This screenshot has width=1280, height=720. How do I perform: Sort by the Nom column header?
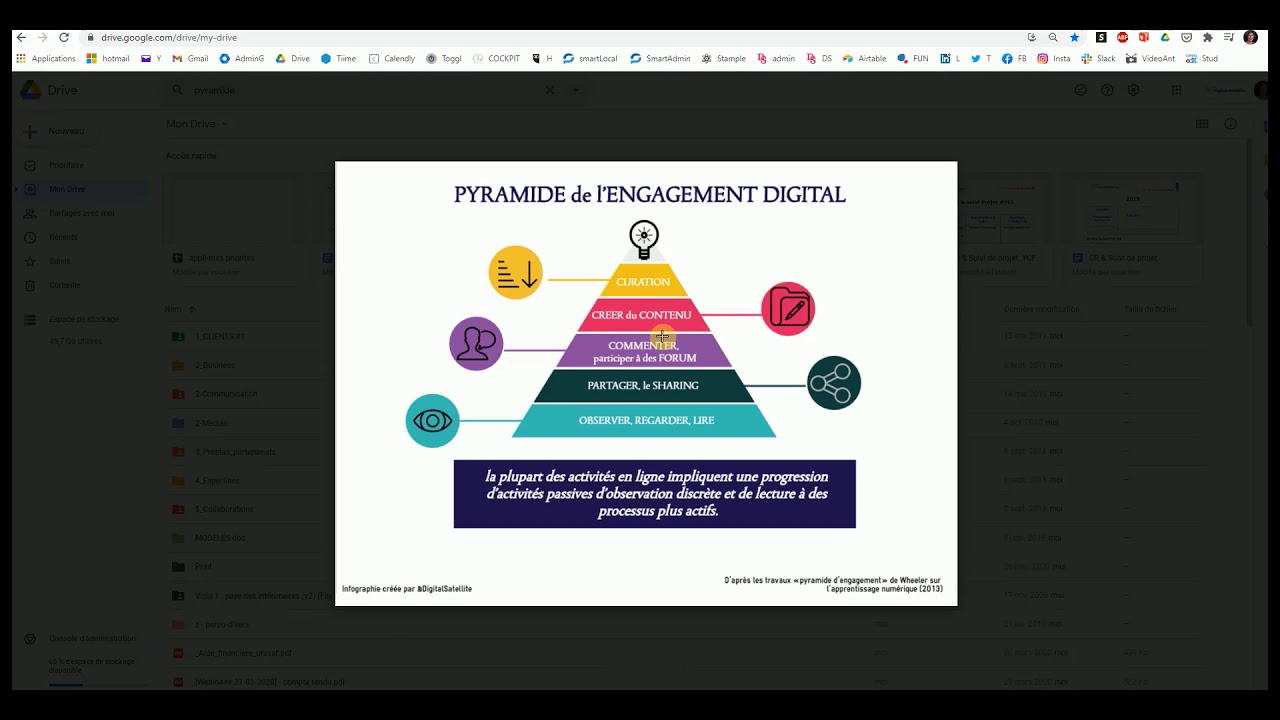[180, 309]
